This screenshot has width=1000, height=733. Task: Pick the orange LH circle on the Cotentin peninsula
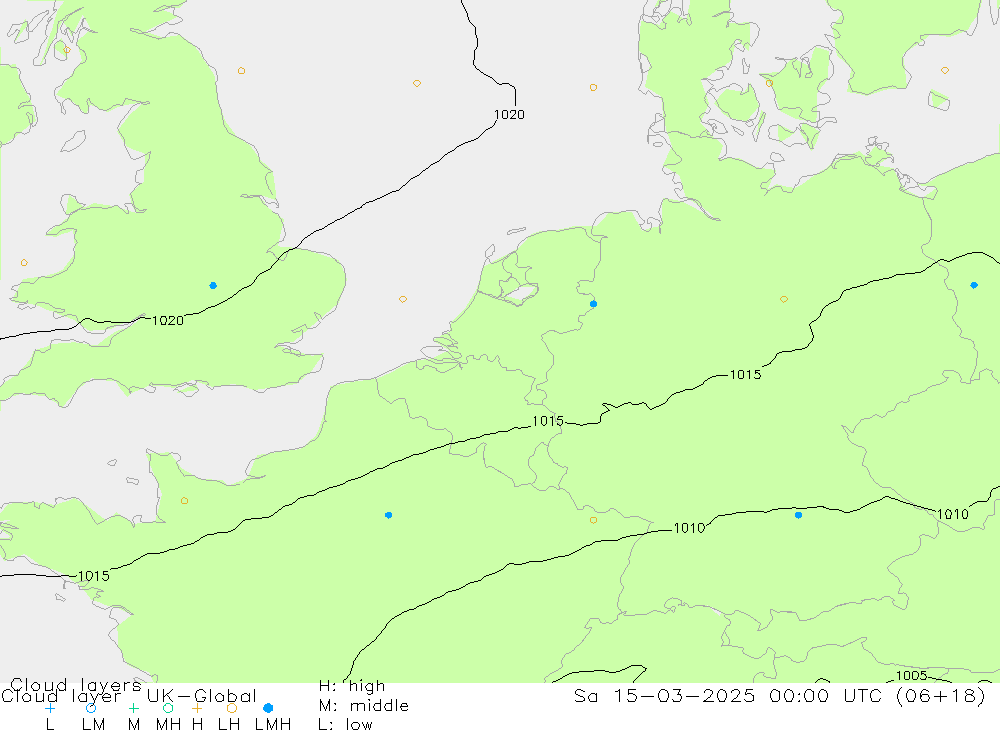pyautogui.click(x=184, y=501)
